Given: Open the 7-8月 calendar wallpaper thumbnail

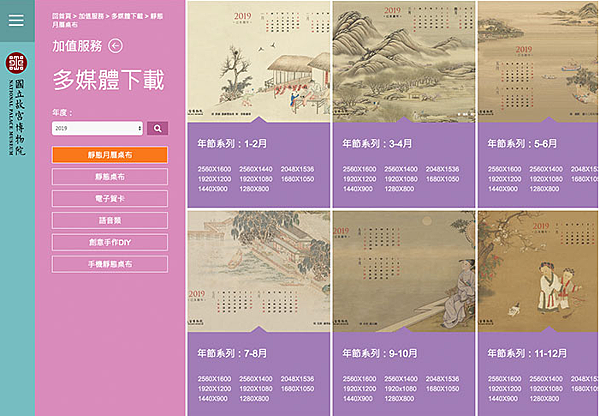Looking at the screenshot, I should click(x=258, y=271).
